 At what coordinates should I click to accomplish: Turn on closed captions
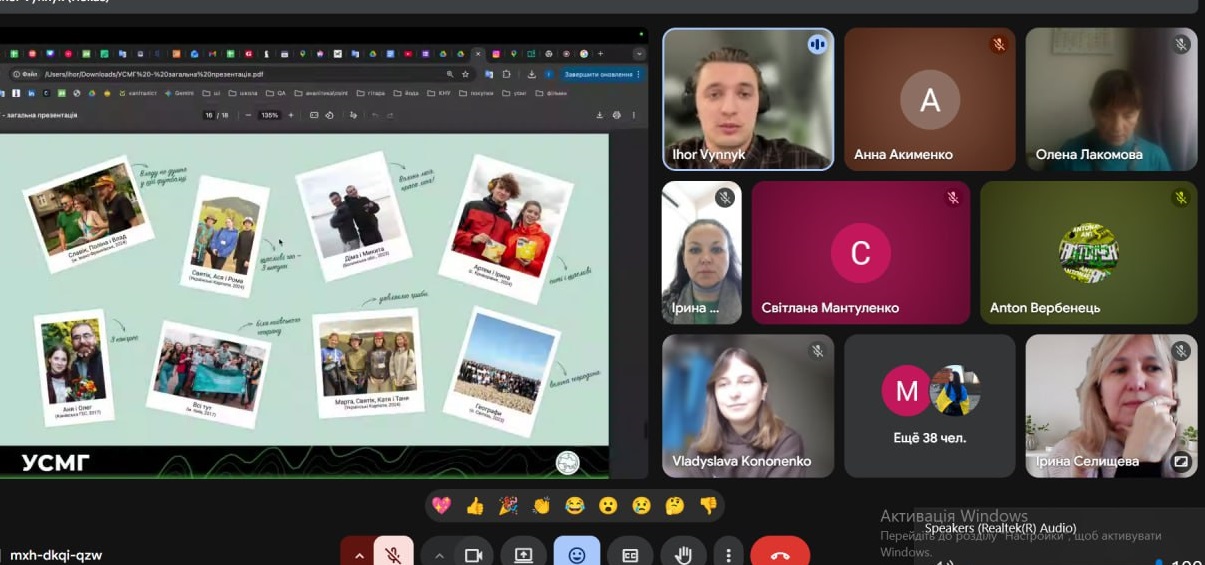630,555
